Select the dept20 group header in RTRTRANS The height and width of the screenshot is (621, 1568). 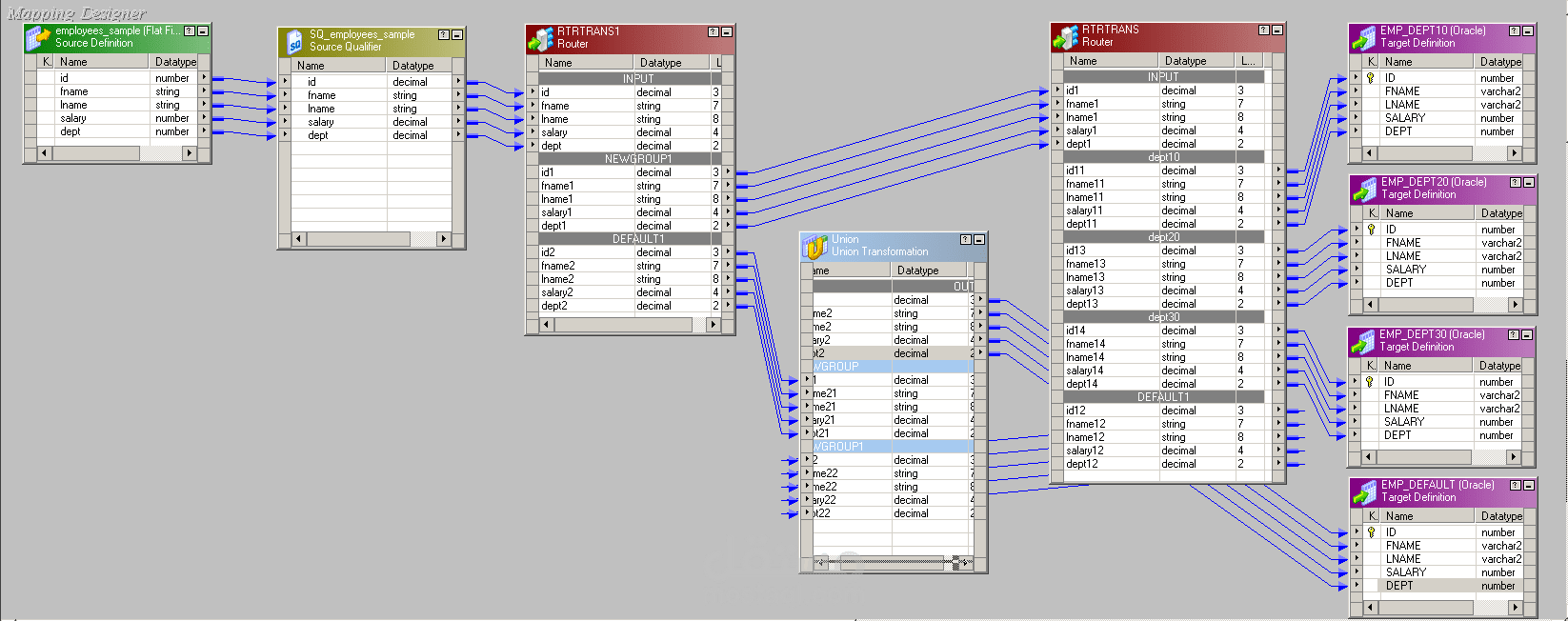click(x=1163, y=237)
